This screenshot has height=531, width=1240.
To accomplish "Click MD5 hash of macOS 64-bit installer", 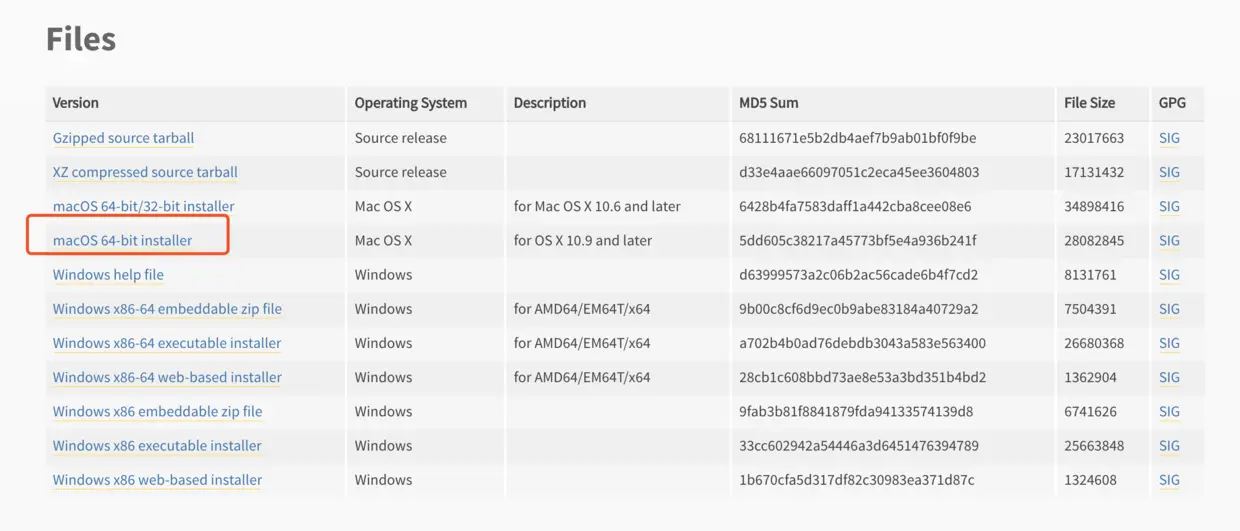I will (x=857, y=240).
